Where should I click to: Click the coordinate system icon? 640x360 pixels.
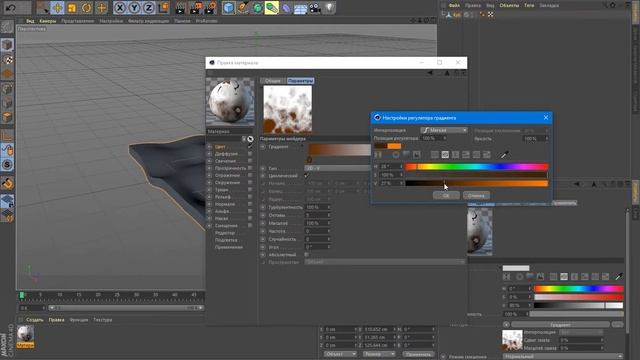[x=164, y=8]
